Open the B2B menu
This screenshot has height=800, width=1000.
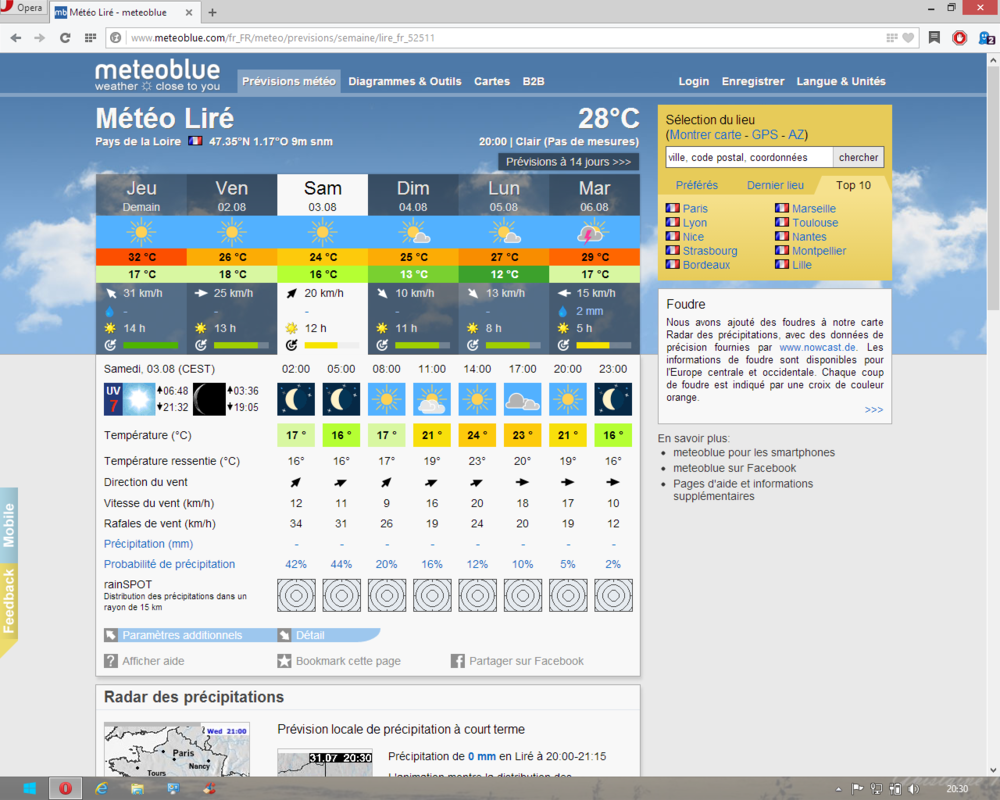(533, 82)
